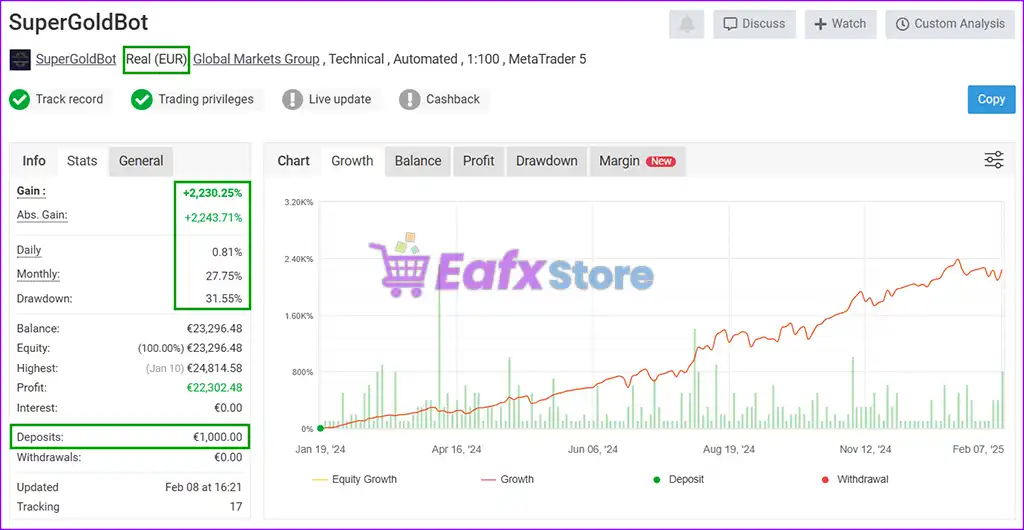Select the Balance chart tab
The height and width of the screenshot is (530, 1024).
point(418,161)
